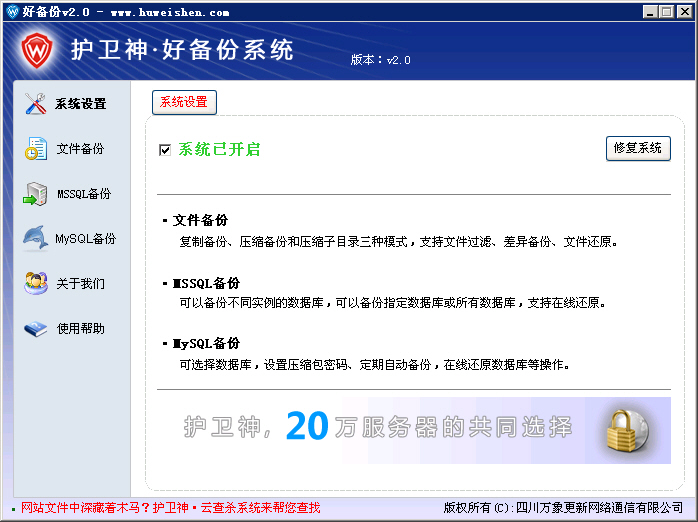Click the MySQL备份 bold heading

point(207,343)
